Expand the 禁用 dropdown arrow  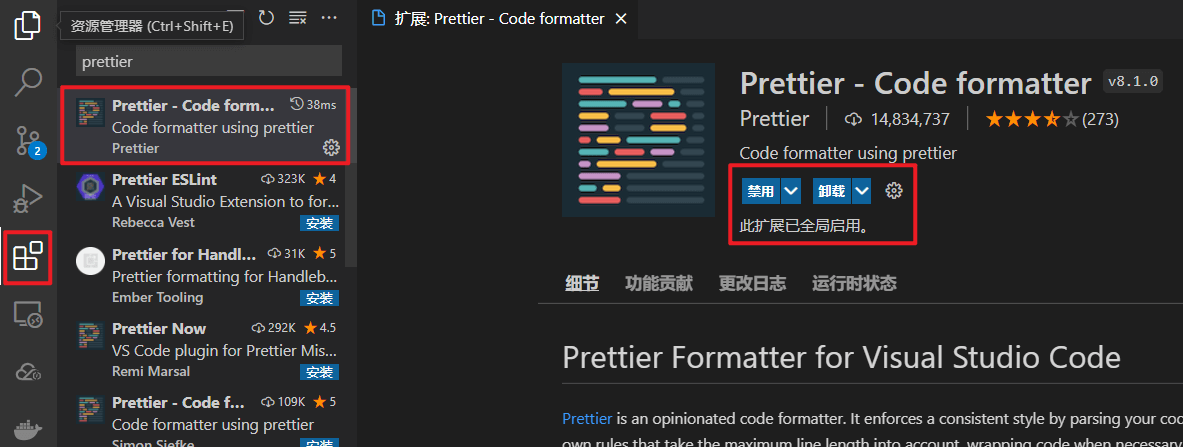791,191
